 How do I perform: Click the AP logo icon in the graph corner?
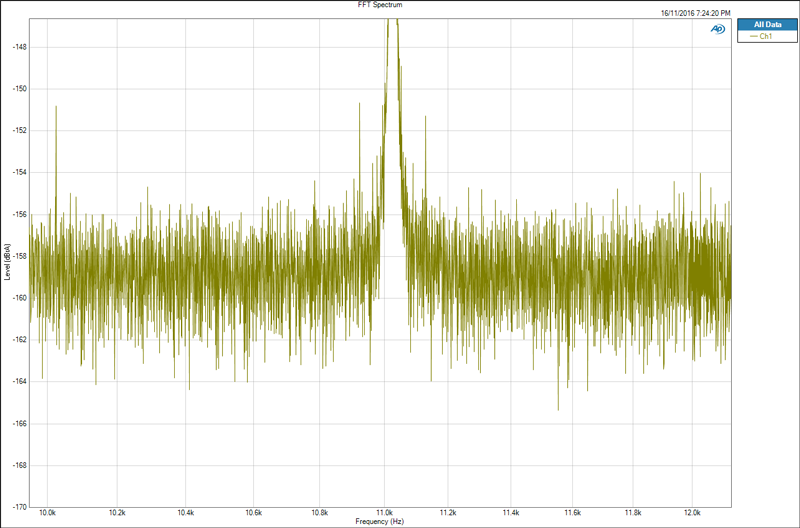[x=717, y=30]
